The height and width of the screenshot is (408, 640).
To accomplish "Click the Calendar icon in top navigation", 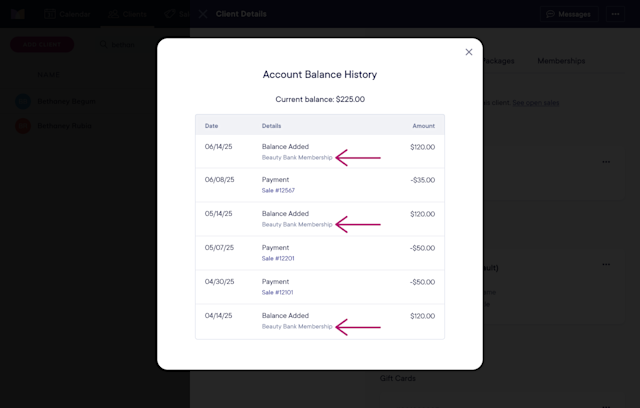I will click(x=50, y=14).
